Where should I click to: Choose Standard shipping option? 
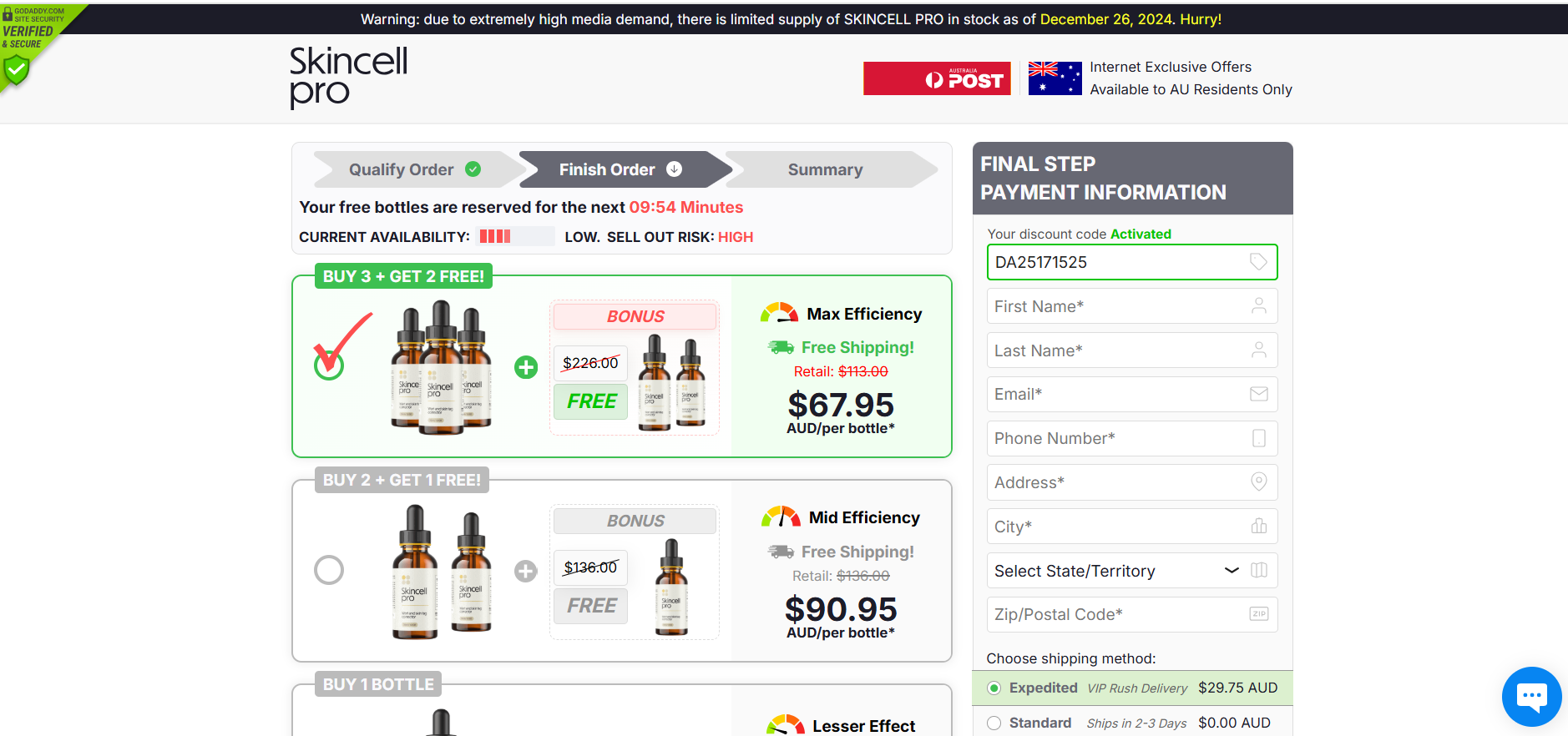[994, 723]
